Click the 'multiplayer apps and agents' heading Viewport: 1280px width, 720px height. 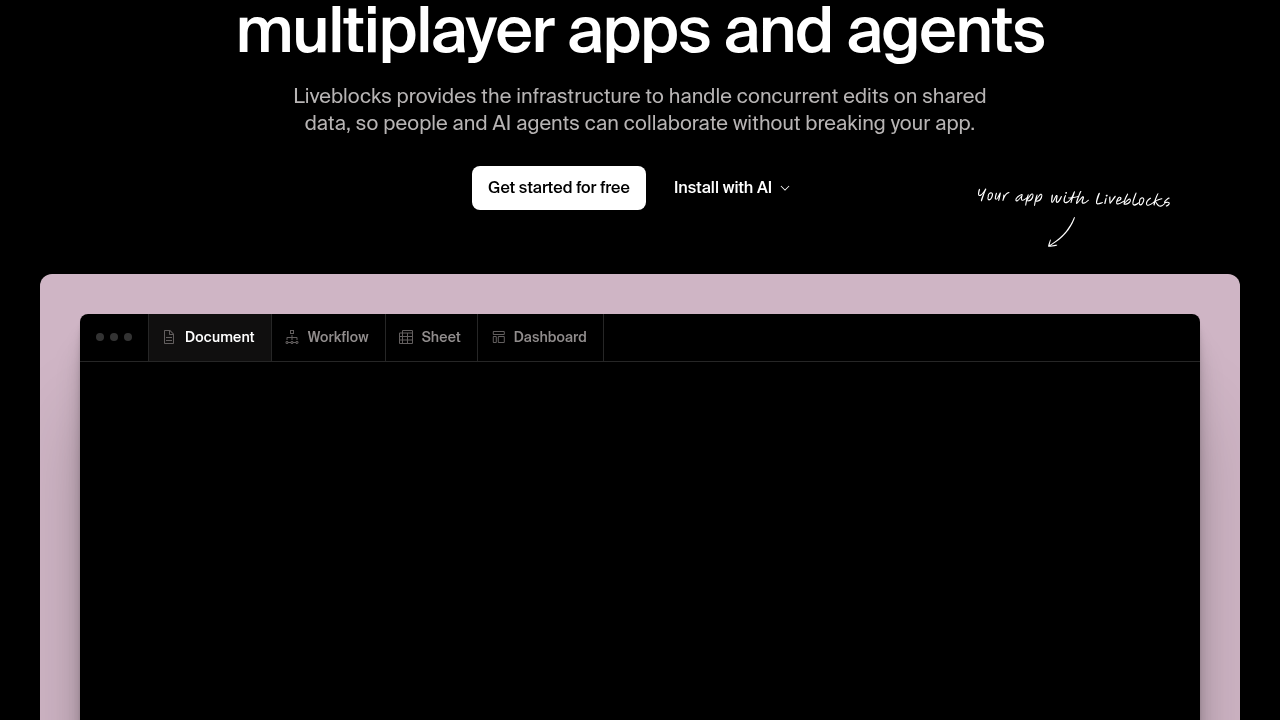pyautogui.click(x=640, y=30)
